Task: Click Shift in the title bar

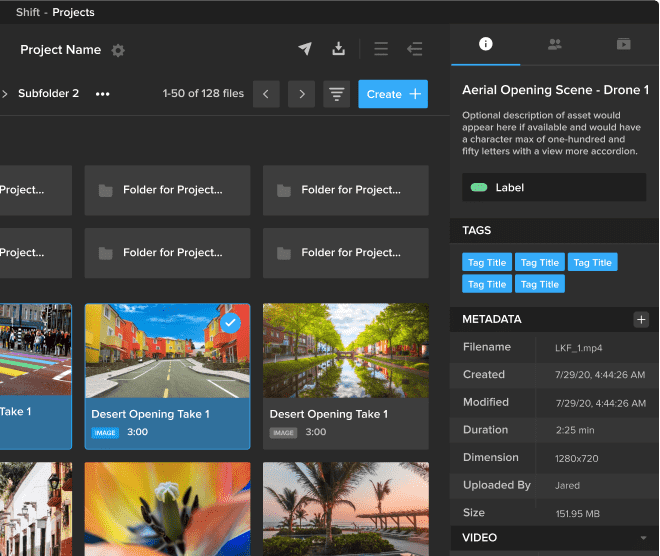Action: point(28,12)
